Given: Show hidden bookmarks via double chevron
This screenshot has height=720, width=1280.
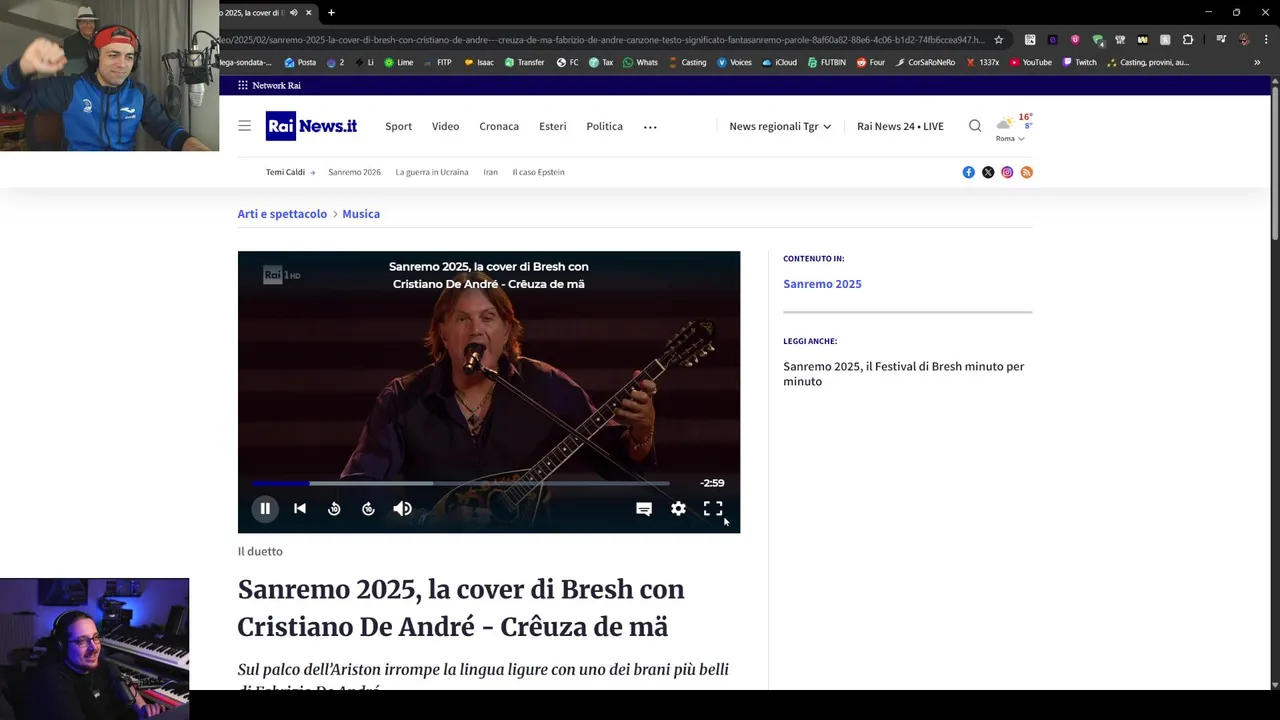Looking at the screenshot, I should (x=1257, y=62).
